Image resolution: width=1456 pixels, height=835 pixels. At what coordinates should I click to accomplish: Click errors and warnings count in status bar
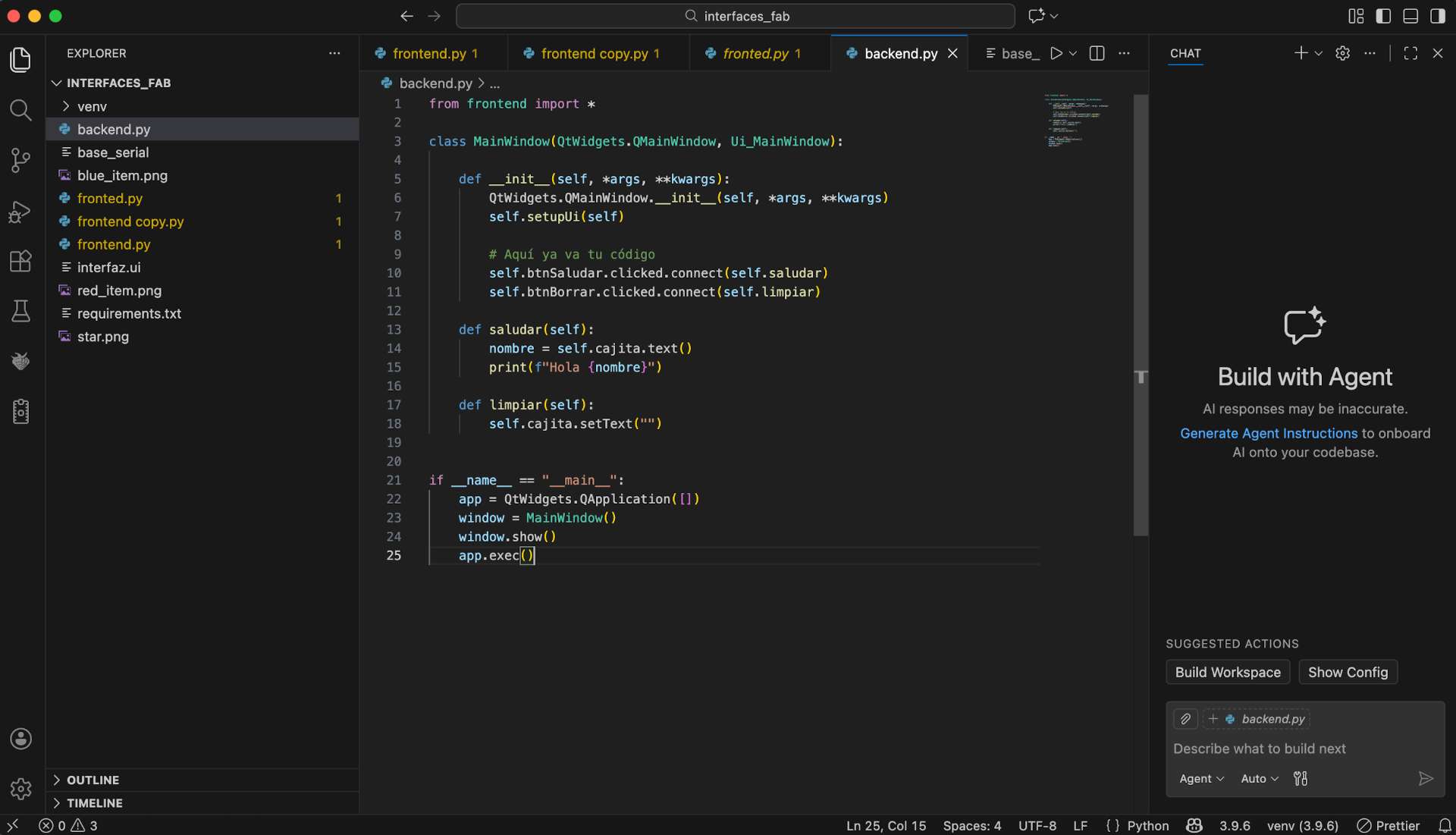(x=68, y=826)
